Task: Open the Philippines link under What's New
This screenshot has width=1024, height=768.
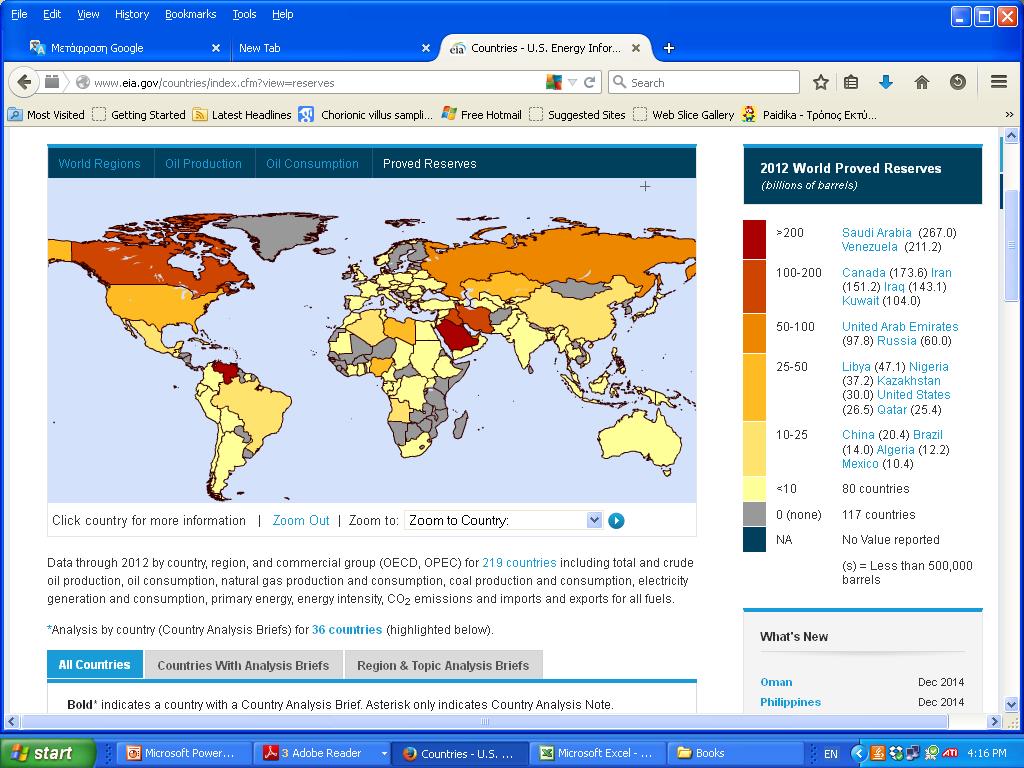Action: coord(790,702)
